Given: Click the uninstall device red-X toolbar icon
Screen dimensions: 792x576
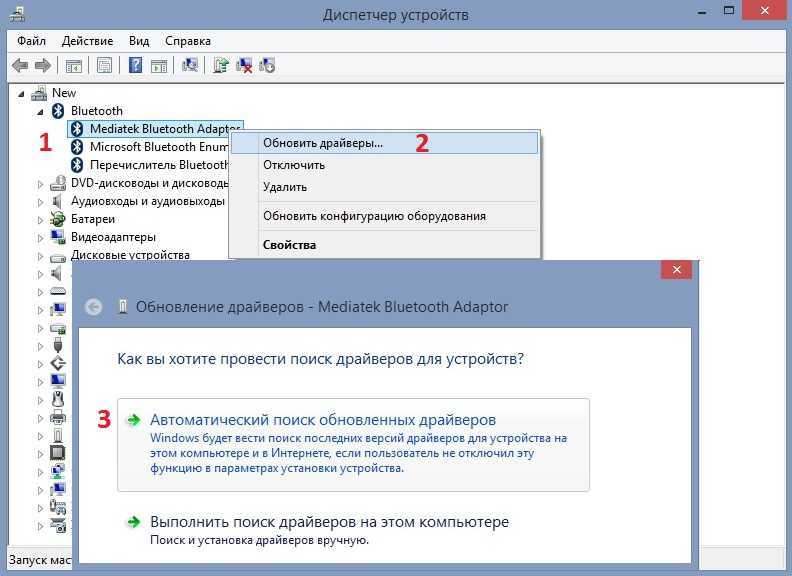Looking at the screenshot, I should (x=244, y=66).
